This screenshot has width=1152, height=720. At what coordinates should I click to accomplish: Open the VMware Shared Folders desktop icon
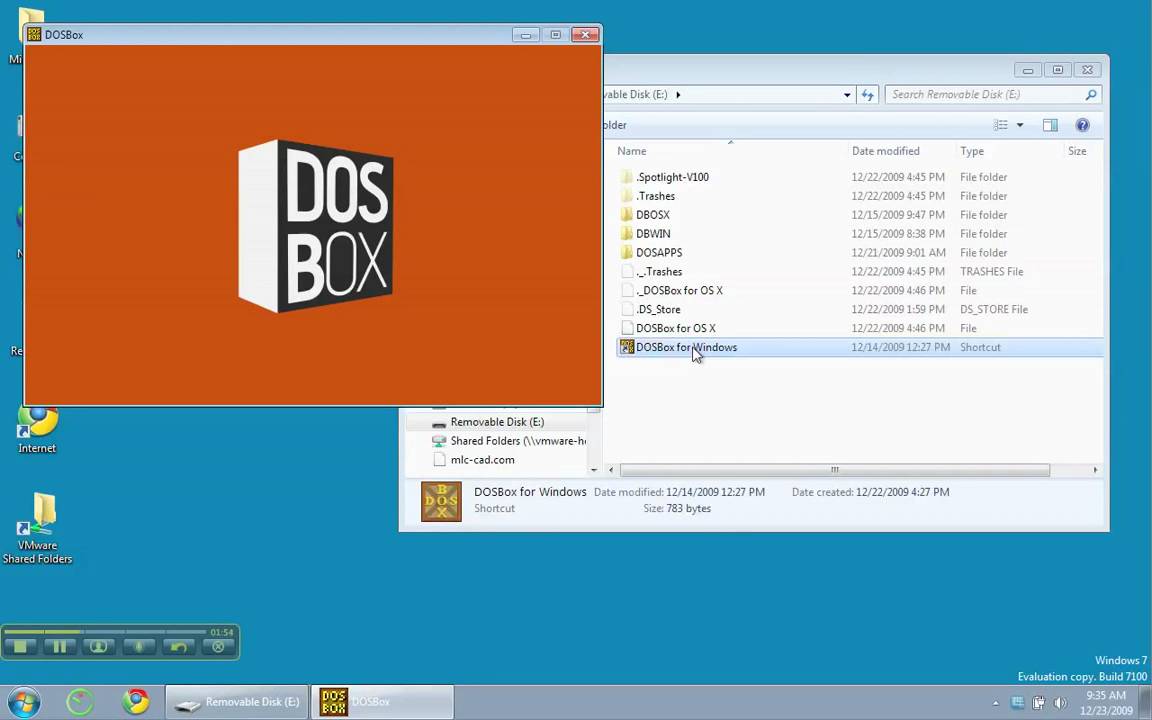[x=37, y=529]
